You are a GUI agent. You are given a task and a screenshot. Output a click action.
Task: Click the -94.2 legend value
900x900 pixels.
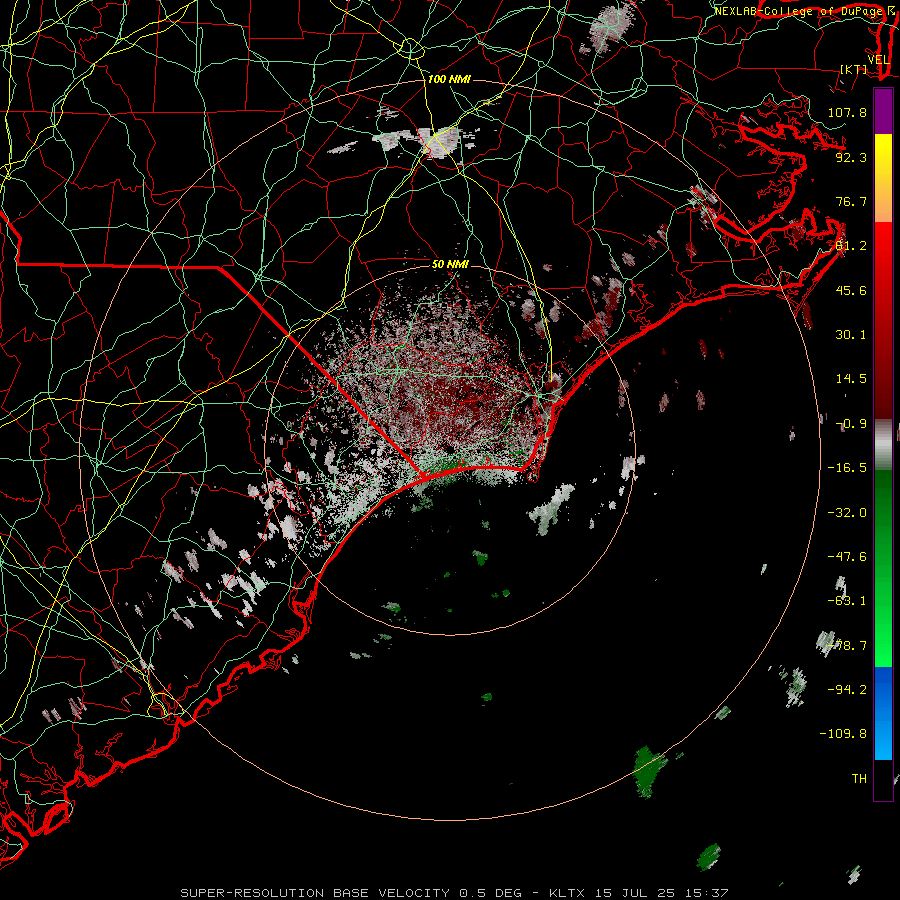(x=847, y=689)
